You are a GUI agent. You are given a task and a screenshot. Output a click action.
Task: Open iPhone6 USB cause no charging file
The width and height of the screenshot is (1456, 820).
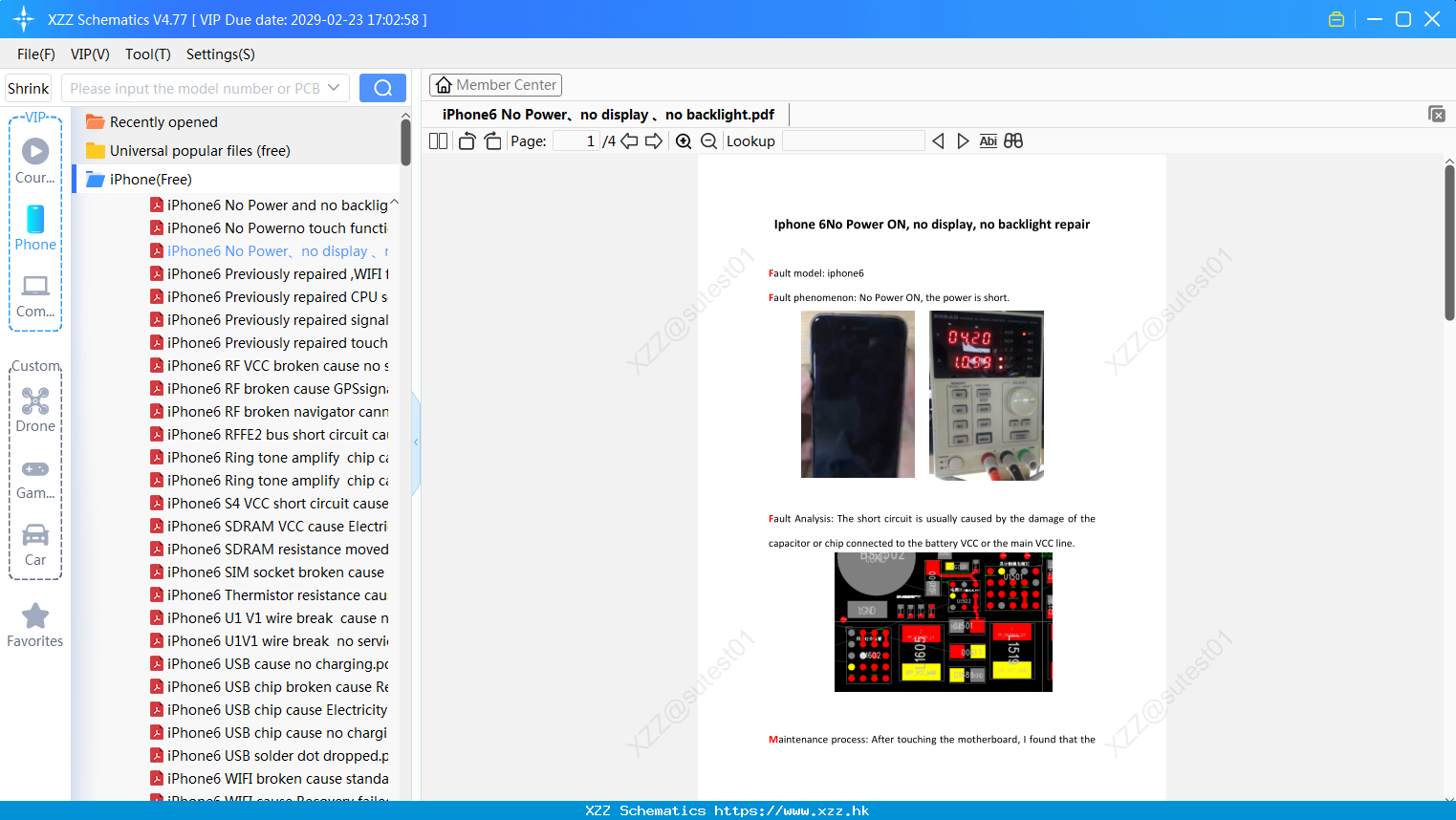[269, 664]
